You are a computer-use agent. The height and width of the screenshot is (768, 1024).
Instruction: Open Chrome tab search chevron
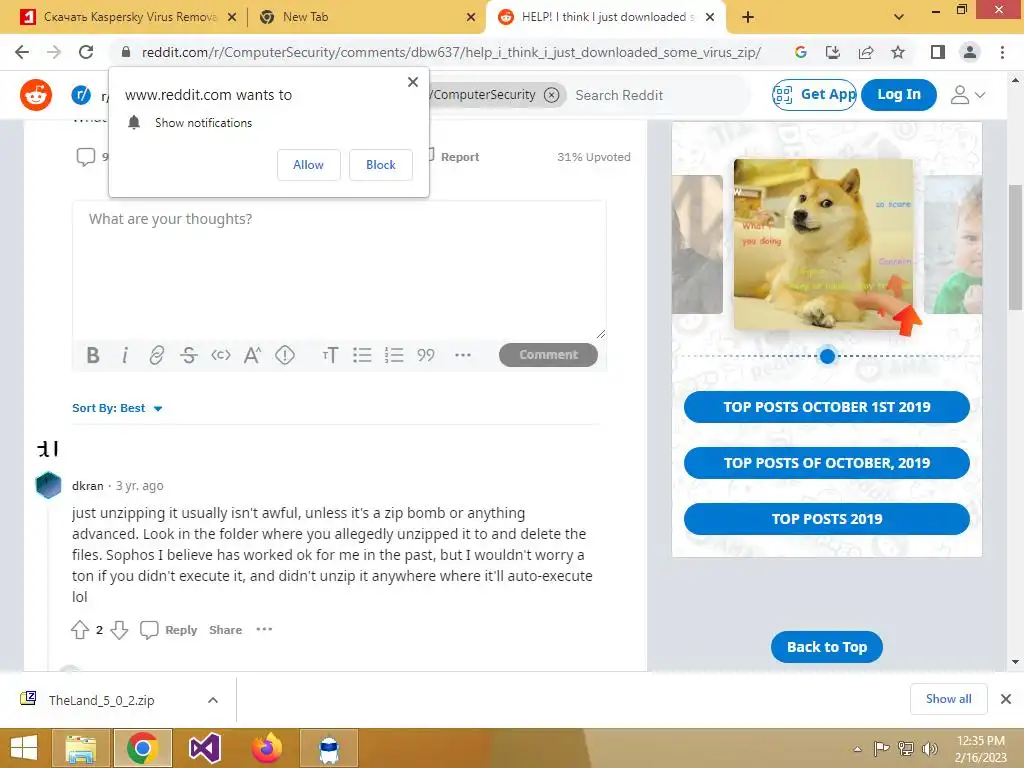pos(899,17)
